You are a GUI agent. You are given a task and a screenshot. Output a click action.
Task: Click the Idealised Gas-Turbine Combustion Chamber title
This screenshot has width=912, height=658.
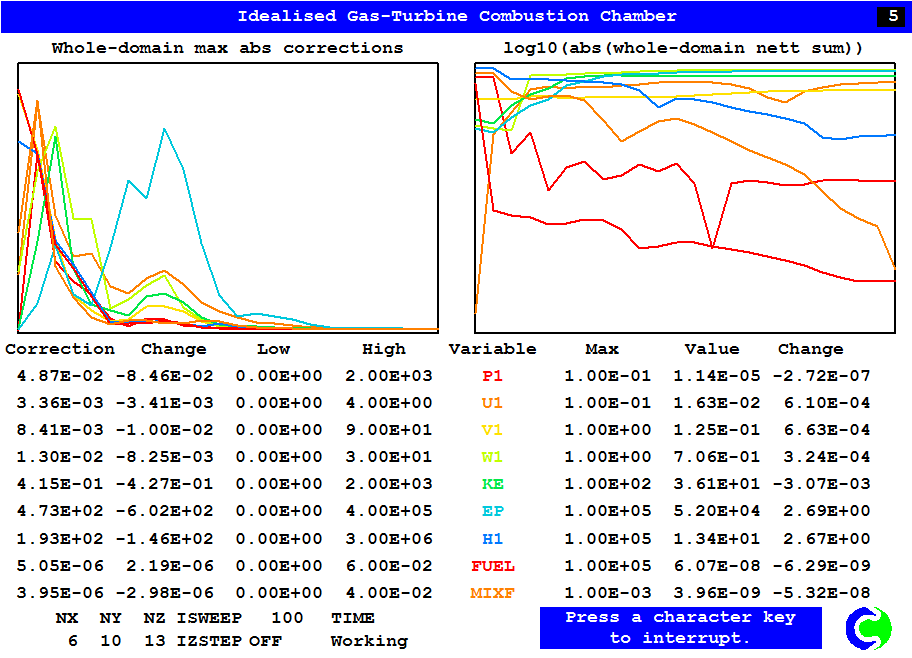456,16
